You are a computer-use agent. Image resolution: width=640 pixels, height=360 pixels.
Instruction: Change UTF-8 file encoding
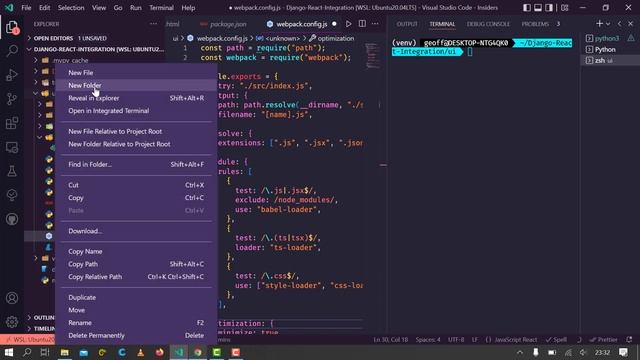pos(456,340)
